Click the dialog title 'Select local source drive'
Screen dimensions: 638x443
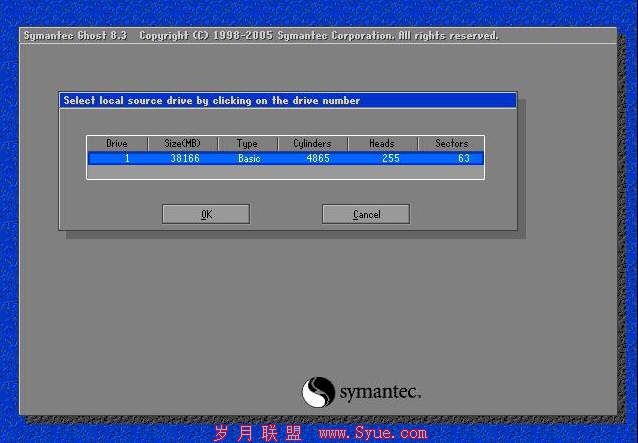pos(212,100)
